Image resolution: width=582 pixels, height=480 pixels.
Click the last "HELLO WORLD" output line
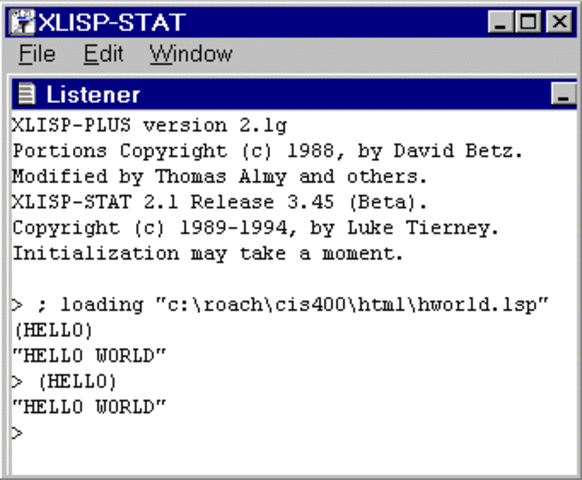point(89,407)
